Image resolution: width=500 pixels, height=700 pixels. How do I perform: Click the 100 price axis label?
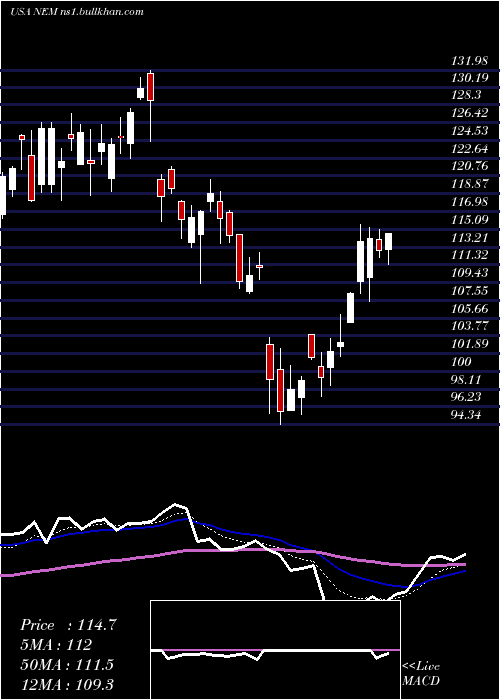(461, 362)
